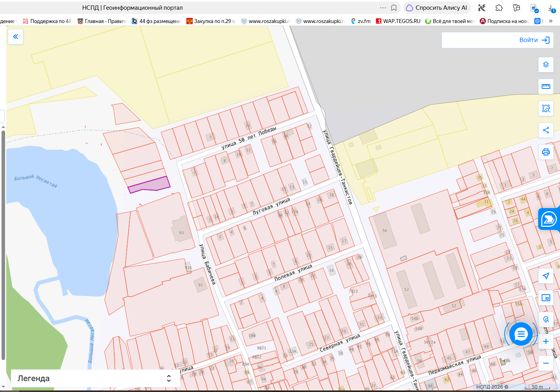Open the address bar three-dots menu
This screenshot has height=392, width=560.
382,8
